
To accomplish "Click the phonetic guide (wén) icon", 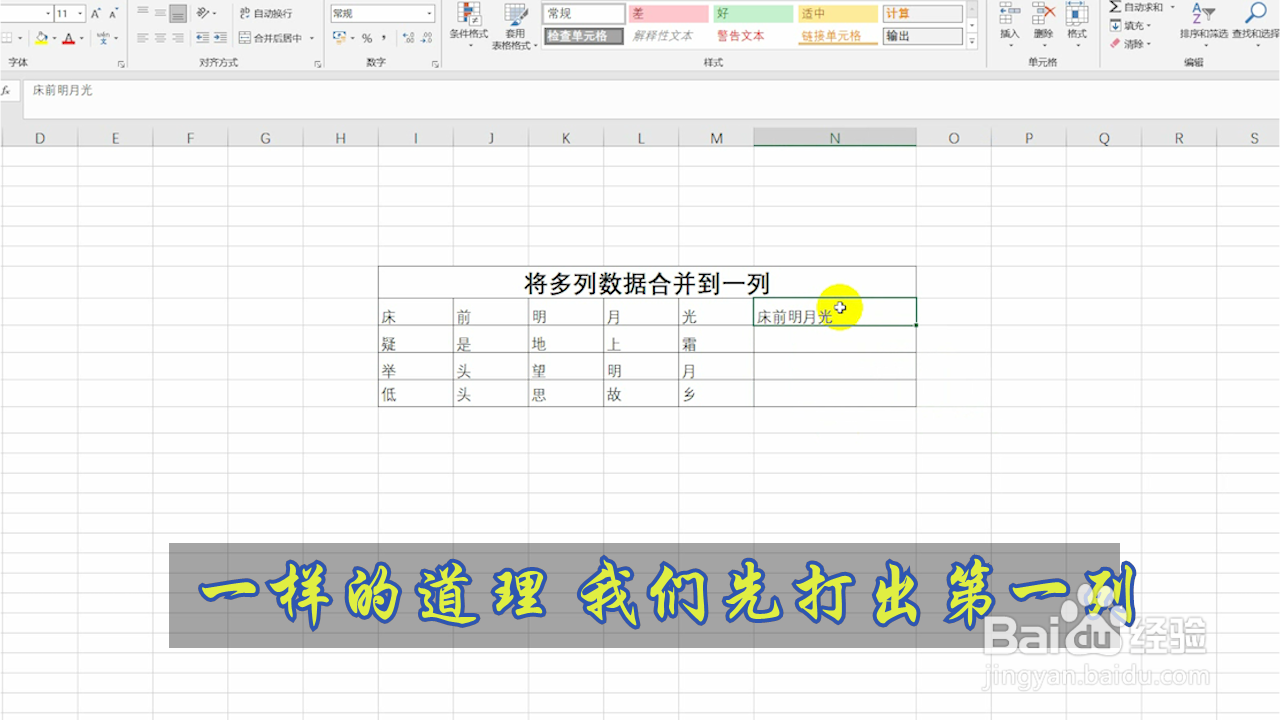I will coord(102,38).
